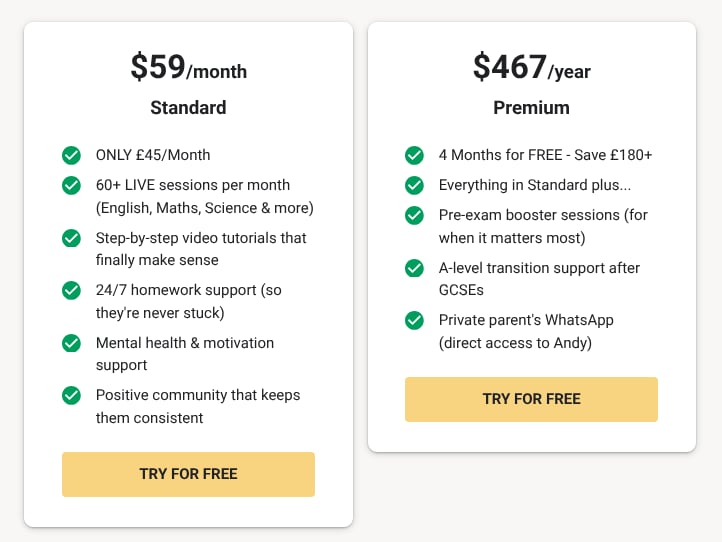Select the Standard plan title
Screen dimensions: 722x542
click(188, 107)
